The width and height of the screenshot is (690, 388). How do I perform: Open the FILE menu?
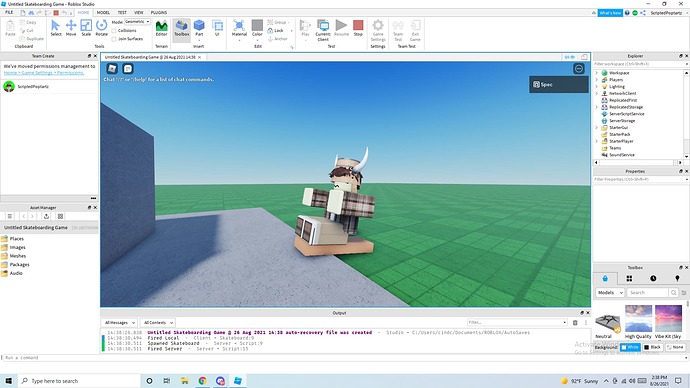click(9, 12)
